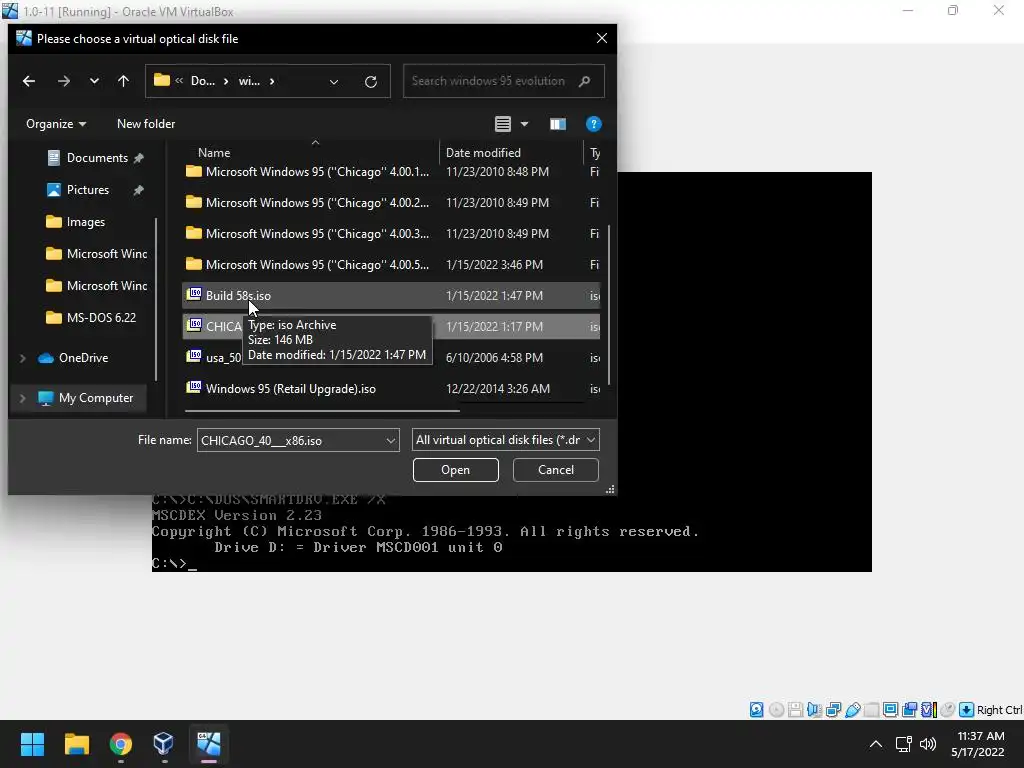Click the 'Do...' breadcrumb segment
The width and height of the screenshot is (1024, 768).
click(202, 81)
